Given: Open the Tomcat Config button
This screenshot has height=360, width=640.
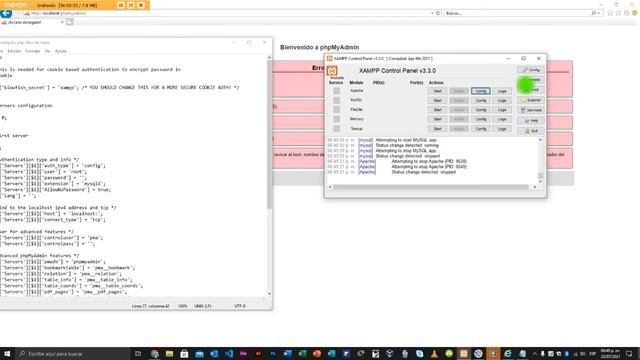Looking at the screenshot, I should coord(480,129).
